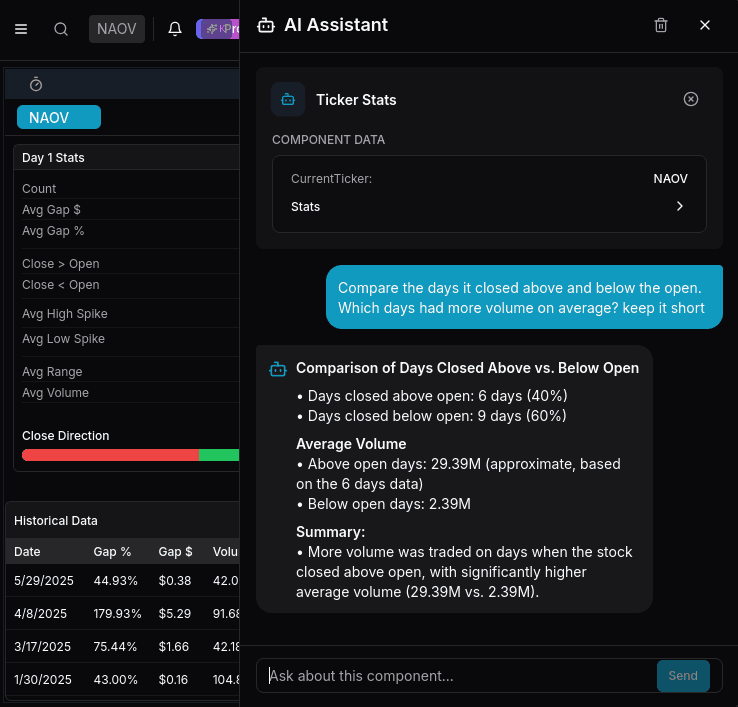Click the AI Assistant robot icon
The image size is (738, 707).
tap(266, 25)
